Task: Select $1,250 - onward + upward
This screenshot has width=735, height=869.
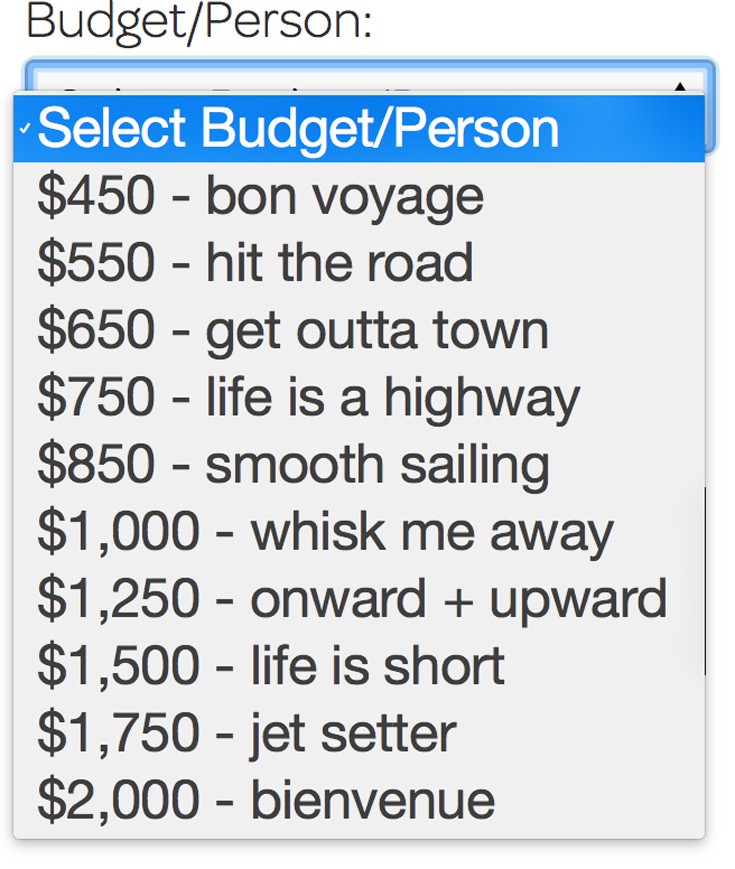Action: click(351, 598)
